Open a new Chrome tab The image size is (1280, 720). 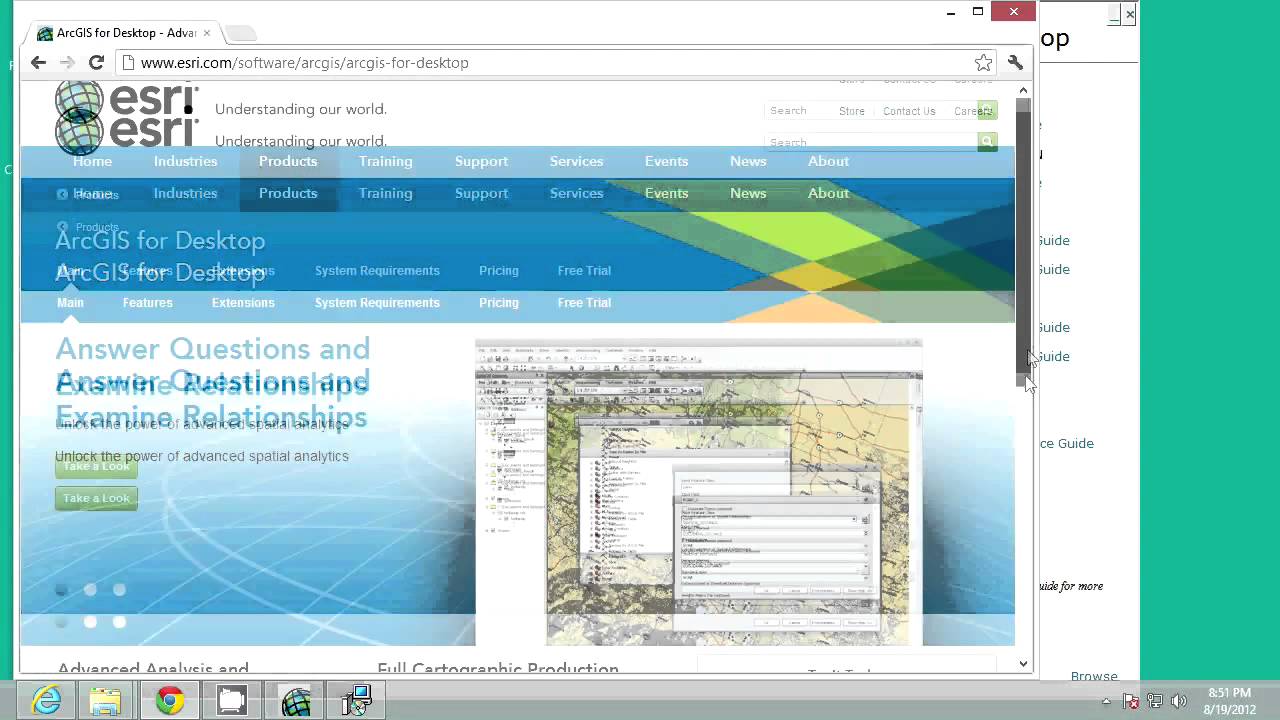coord(240,33)
